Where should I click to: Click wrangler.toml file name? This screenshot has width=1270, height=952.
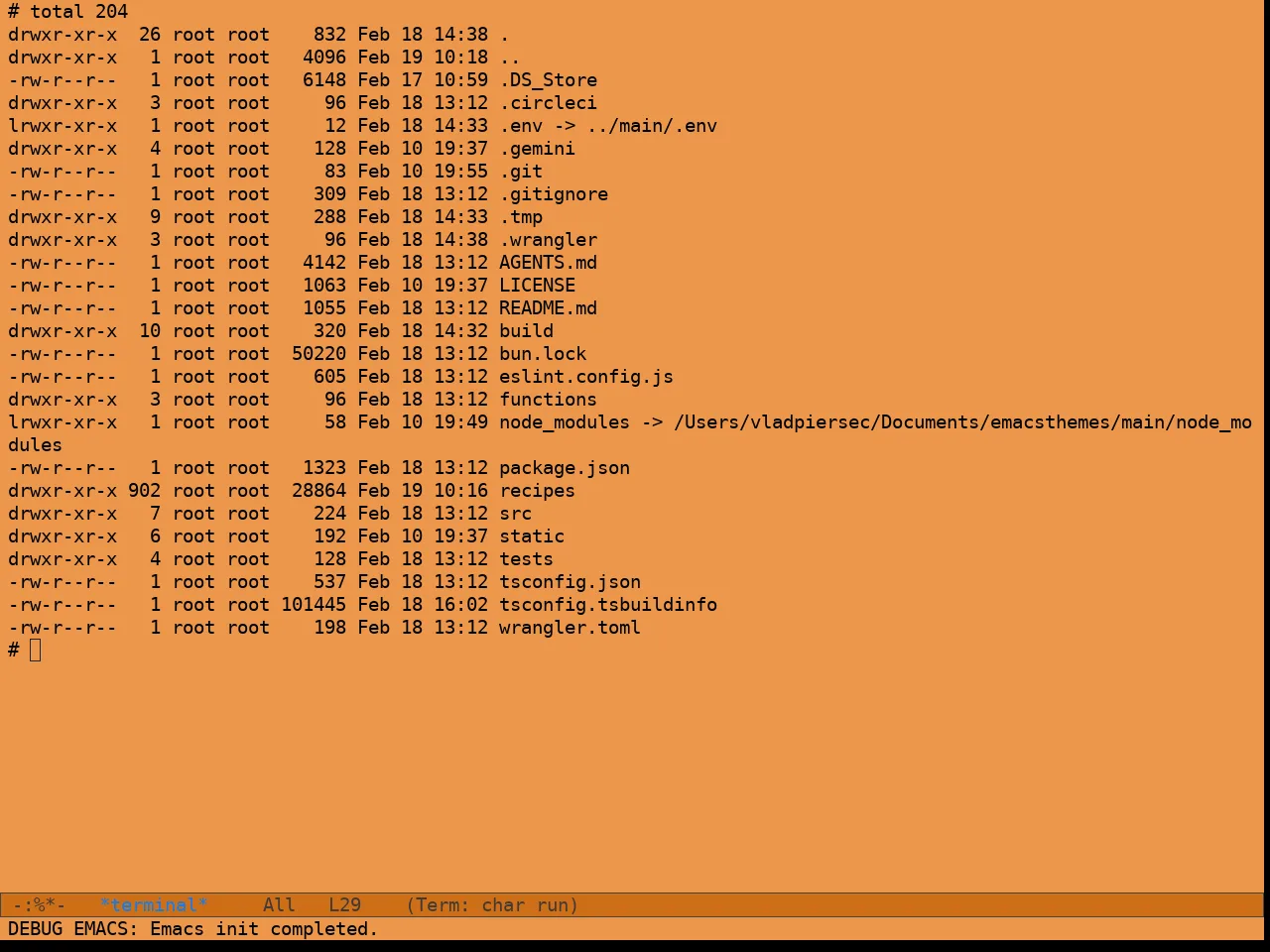(x=571, y=628)
